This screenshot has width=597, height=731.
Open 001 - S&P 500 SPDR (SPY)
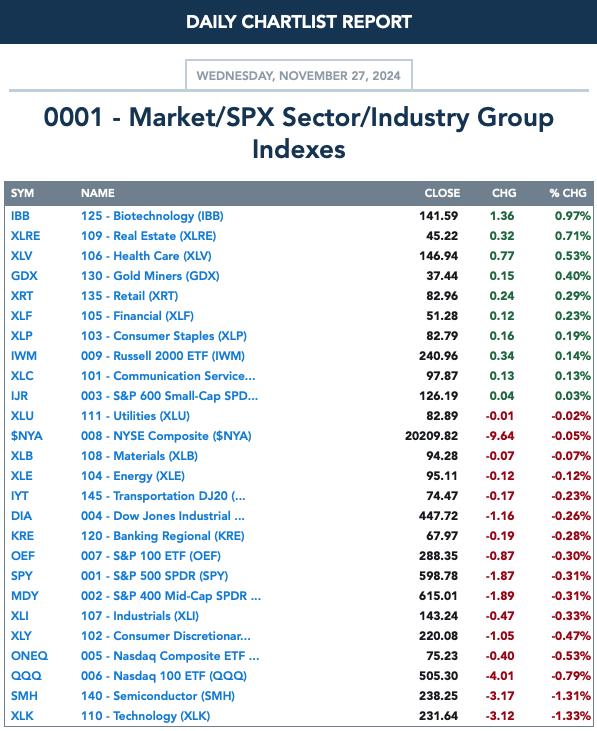[154, 576]
